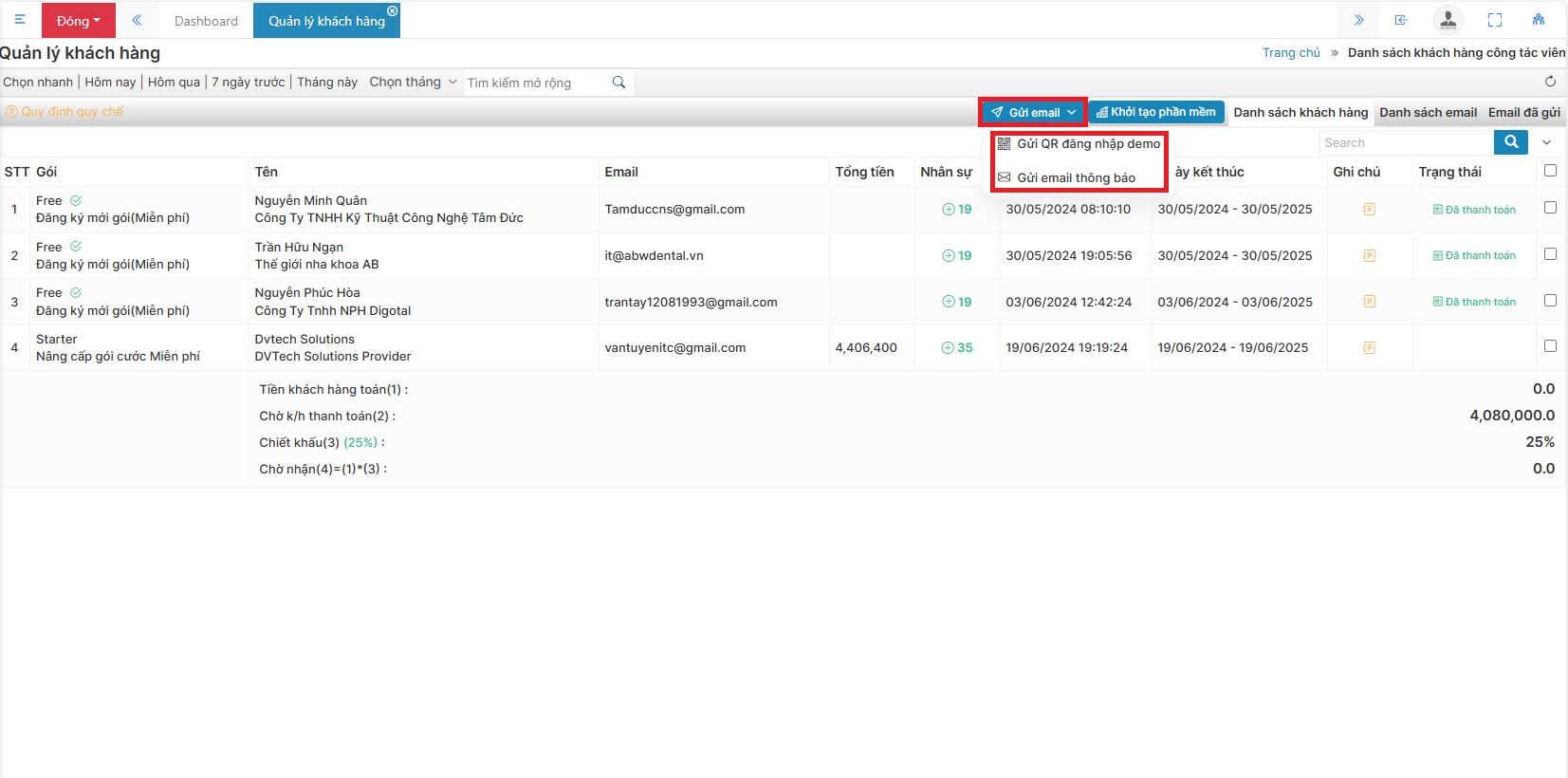Screen dimensions: 1568x778
Task: Check the box for Dvtech Solutions row
Action: (1550, 345)
